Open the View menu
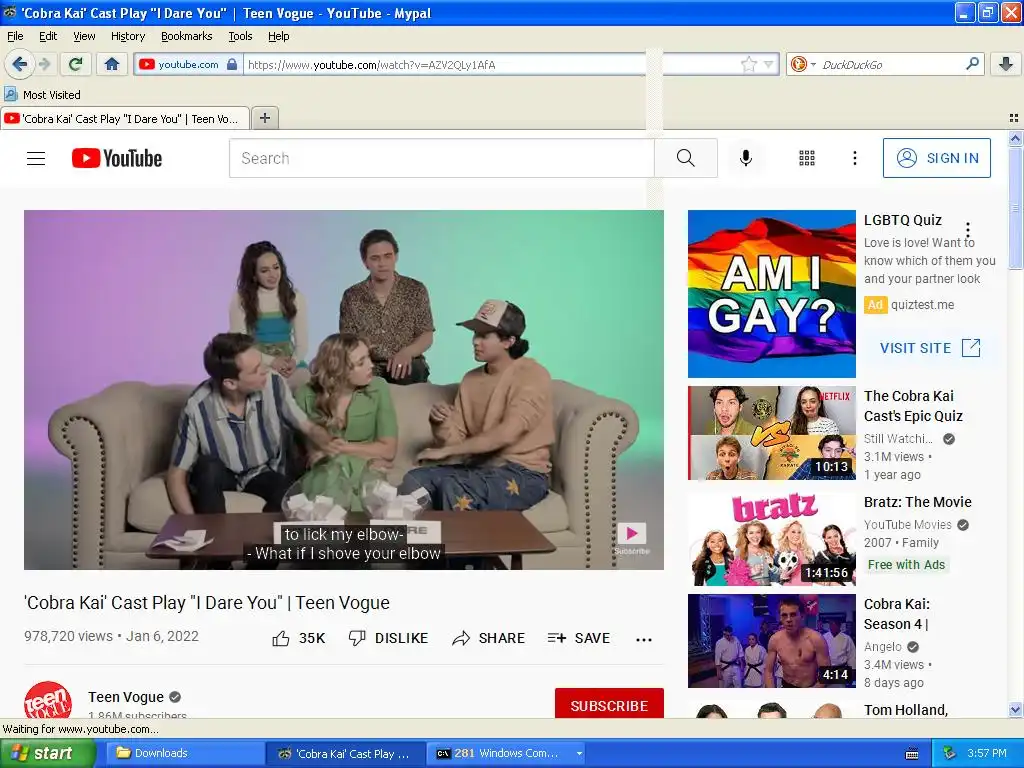 (x=84, y=36)
